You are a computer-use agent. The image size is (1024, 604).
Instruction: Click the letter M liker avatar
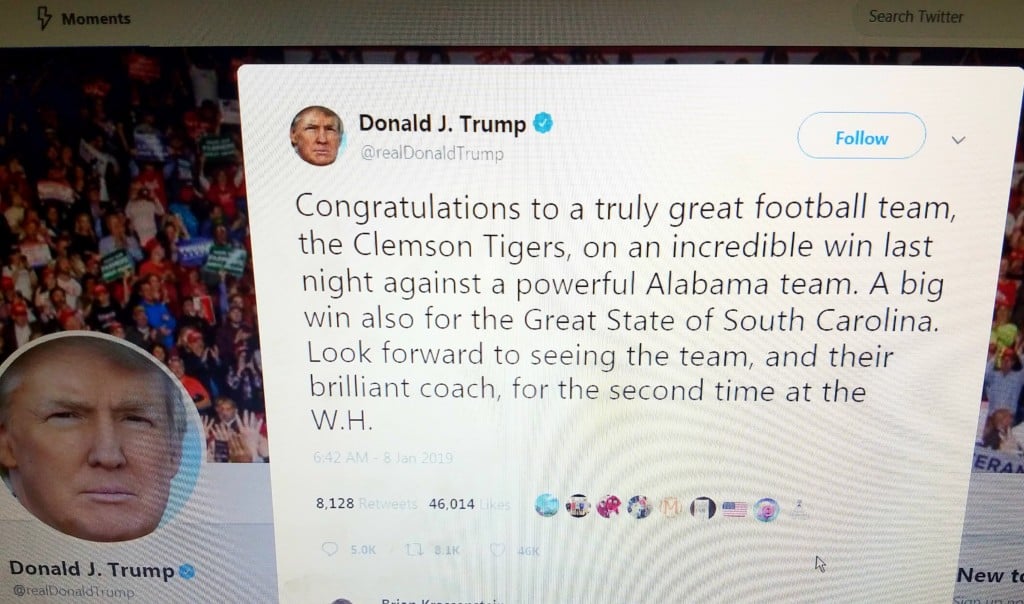point(671,507)
